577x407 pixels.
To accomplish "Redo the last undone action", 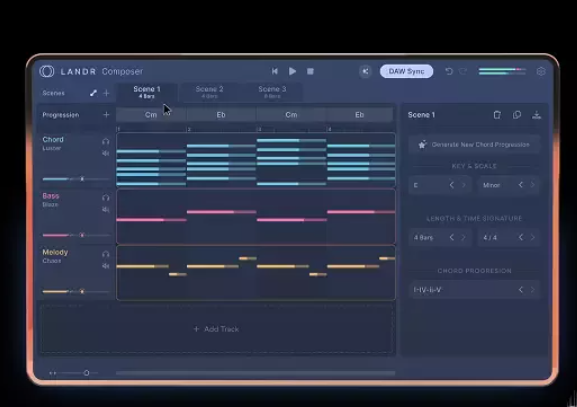I will pyautogui.click(x=463, y=71).
